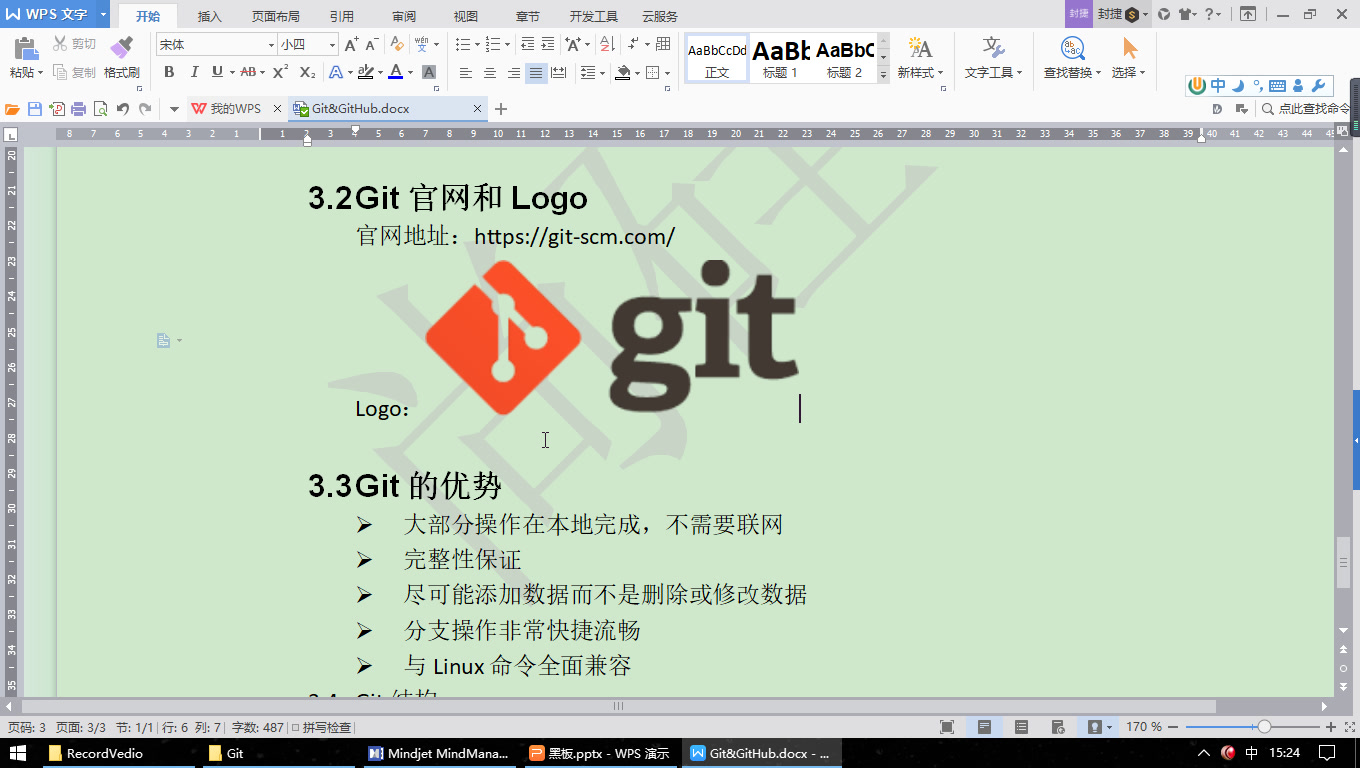Click the zoom in plus button
The height and width of the screenshot is (768, 1360).
(1331, 727)
